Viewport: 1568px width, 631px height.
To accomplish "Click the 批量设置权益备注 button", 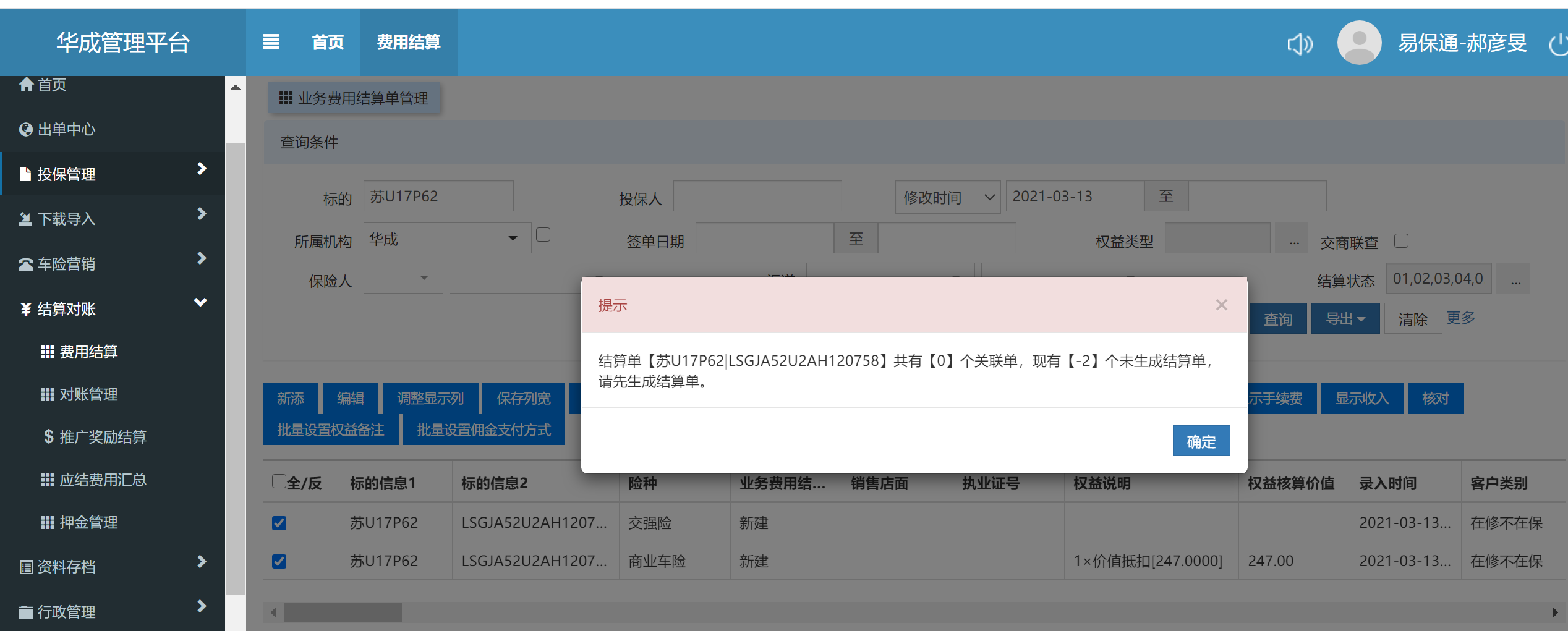I will pos(331,430).
